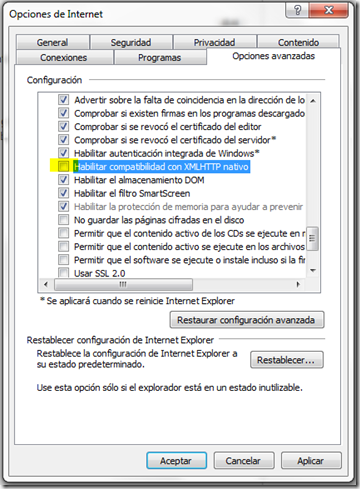360x489 pixels.
Task: Click the horizontal scroll left arrow
Action: click(46, 284)
